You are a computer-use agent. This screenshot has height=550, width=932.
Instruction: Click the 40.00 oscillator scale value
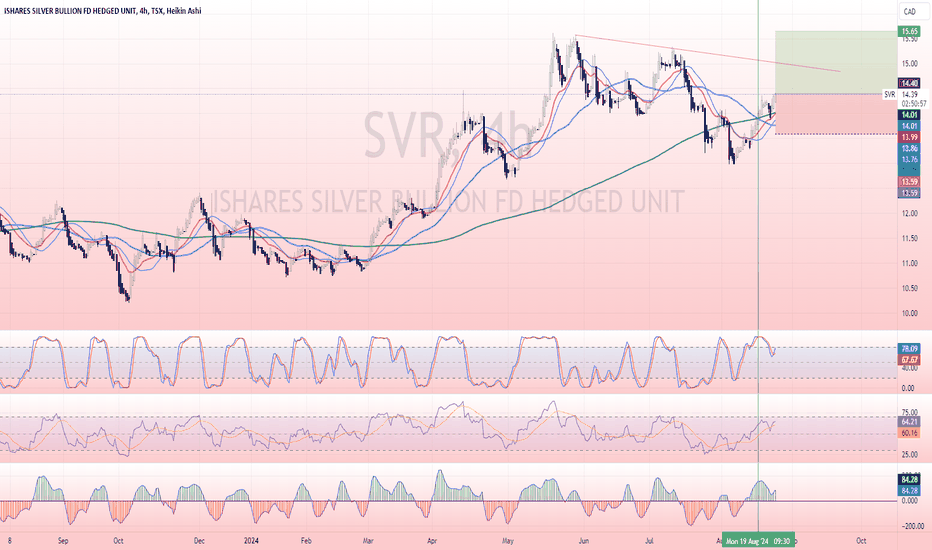(x=909, y=369)
